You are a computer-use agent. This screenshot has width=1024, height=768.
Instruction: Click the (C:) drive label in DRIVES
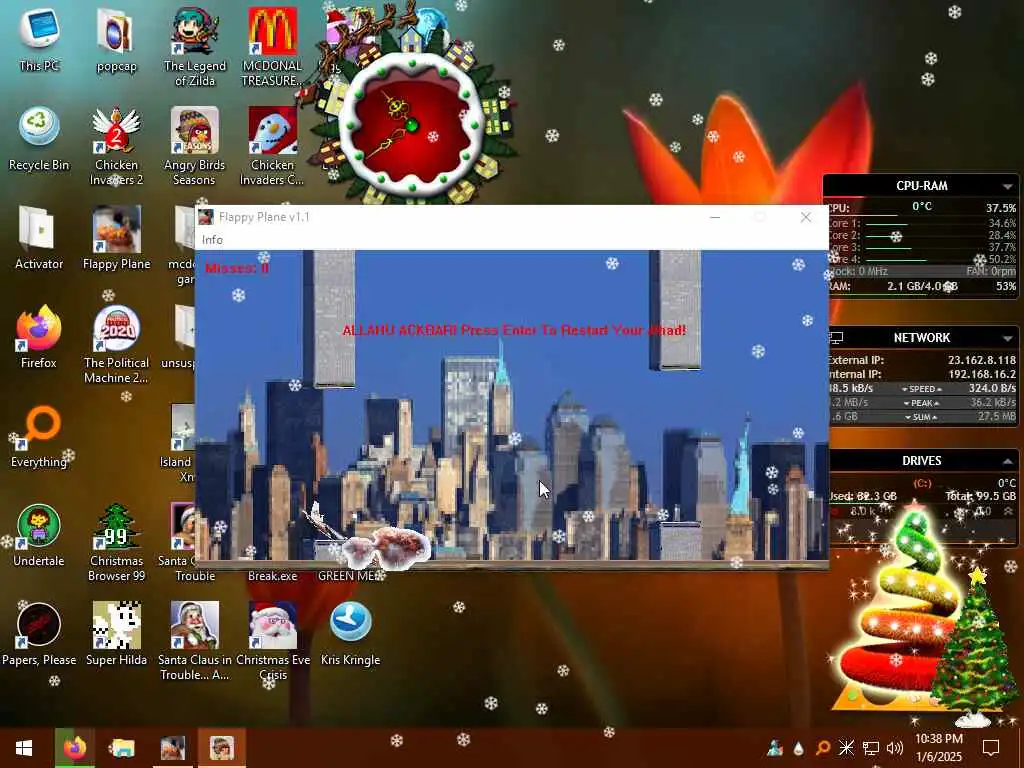tap(921, 483)
